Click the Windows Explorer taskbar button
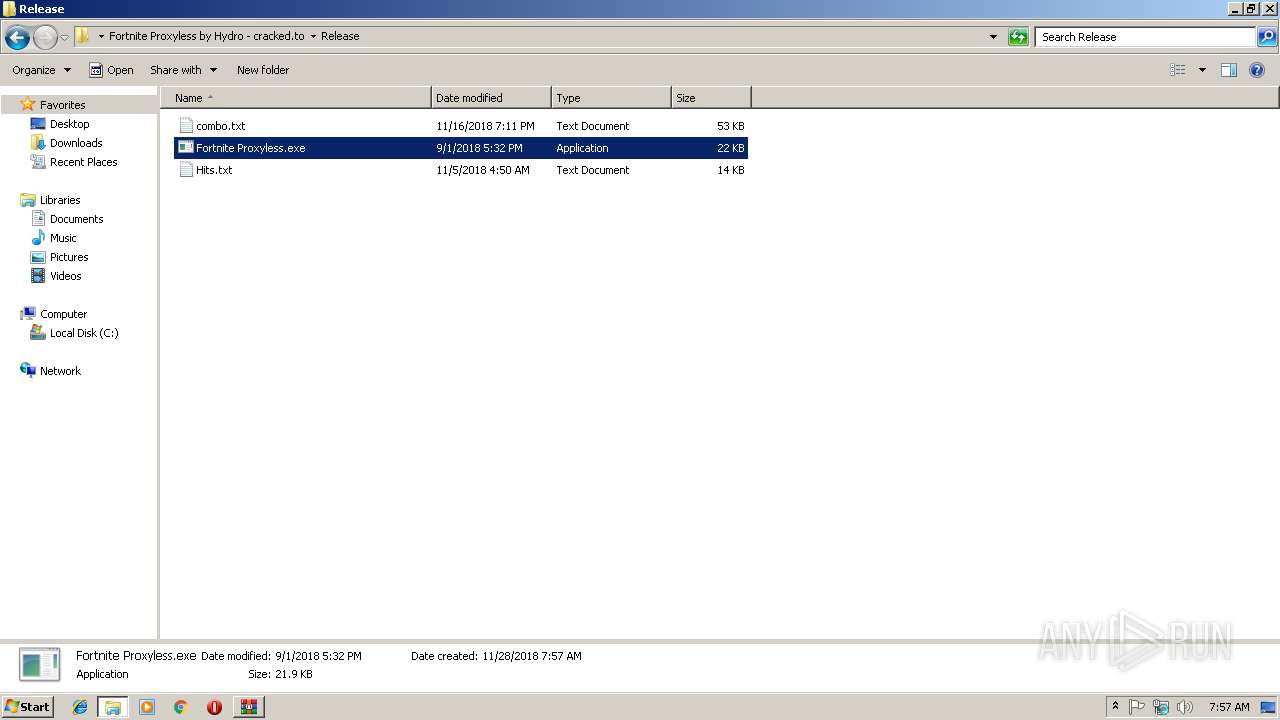 [x=113, y=707]
